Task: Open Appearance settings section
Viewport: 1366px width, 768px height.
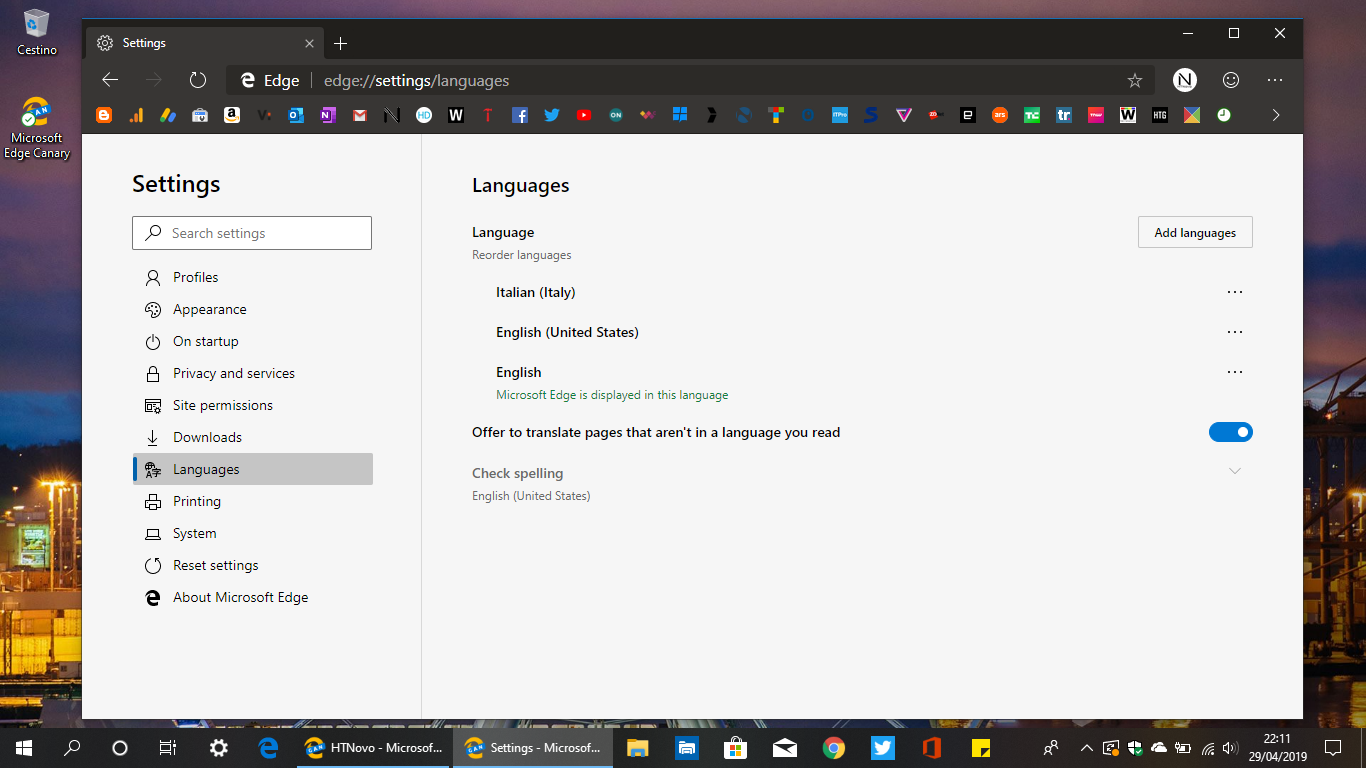Action: click(252, 309)
